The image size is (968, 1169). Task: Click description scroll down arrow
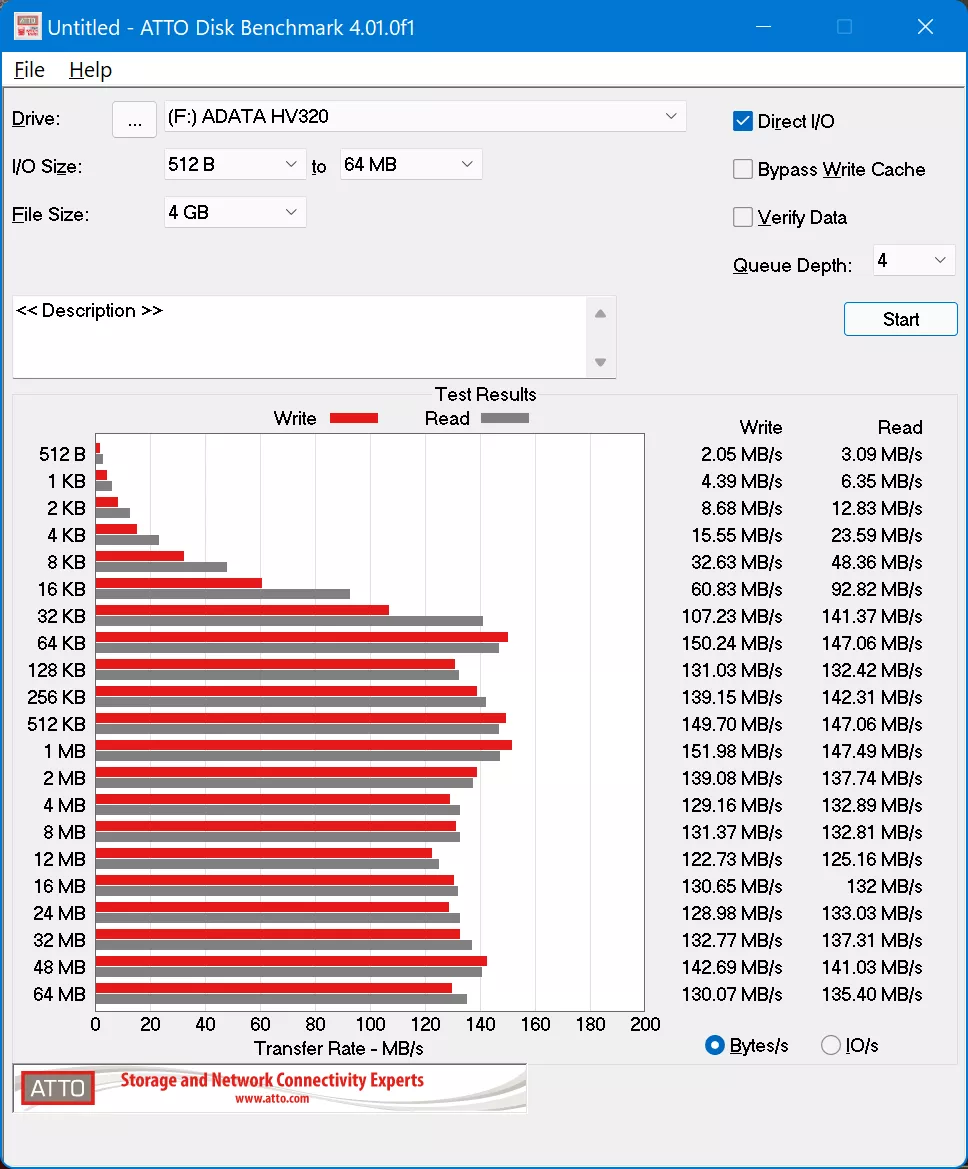point(600,362)
